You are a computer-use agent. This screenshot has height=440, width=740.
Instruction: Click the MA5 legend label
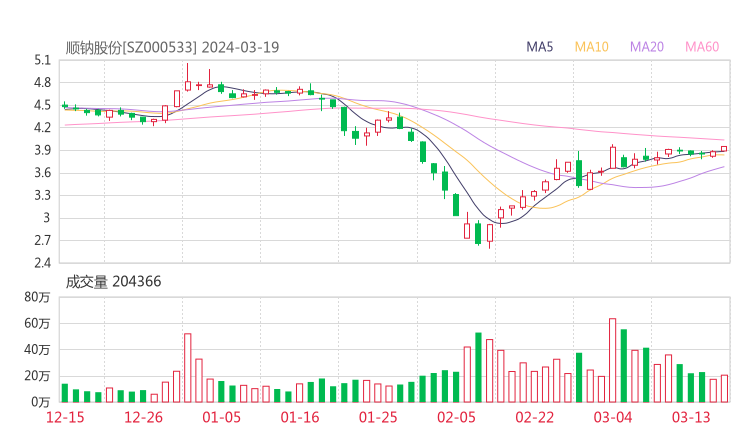(539, 47)
